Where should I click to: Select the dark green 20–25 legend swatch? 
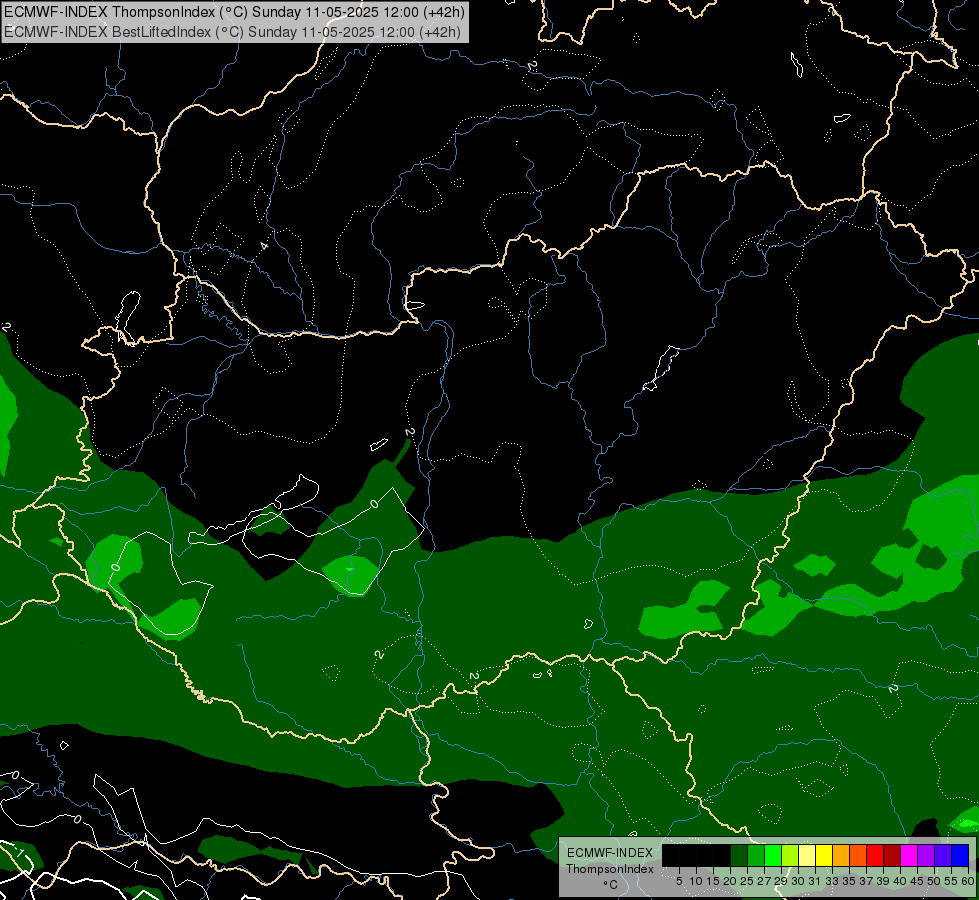pos(739,855)
